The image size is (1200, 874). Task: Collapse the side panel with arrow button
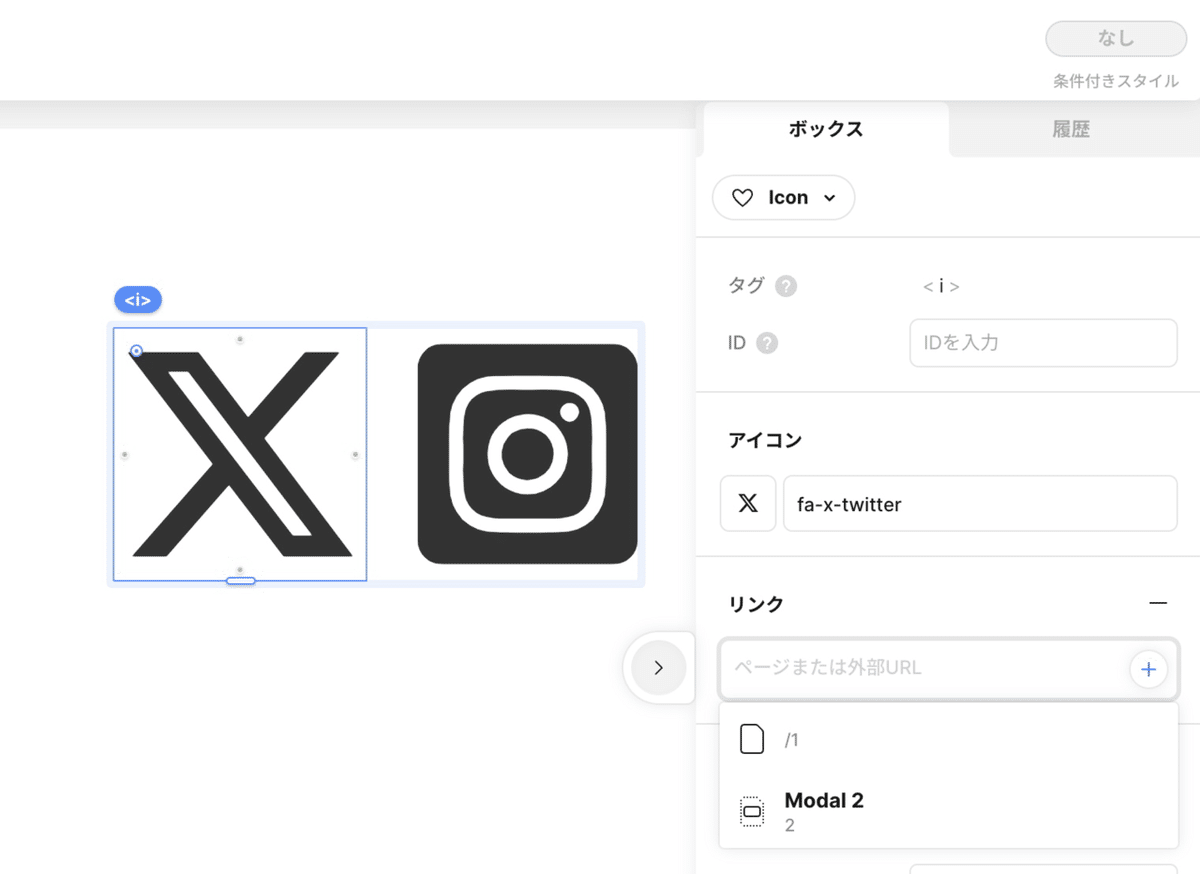click(658, 668)
